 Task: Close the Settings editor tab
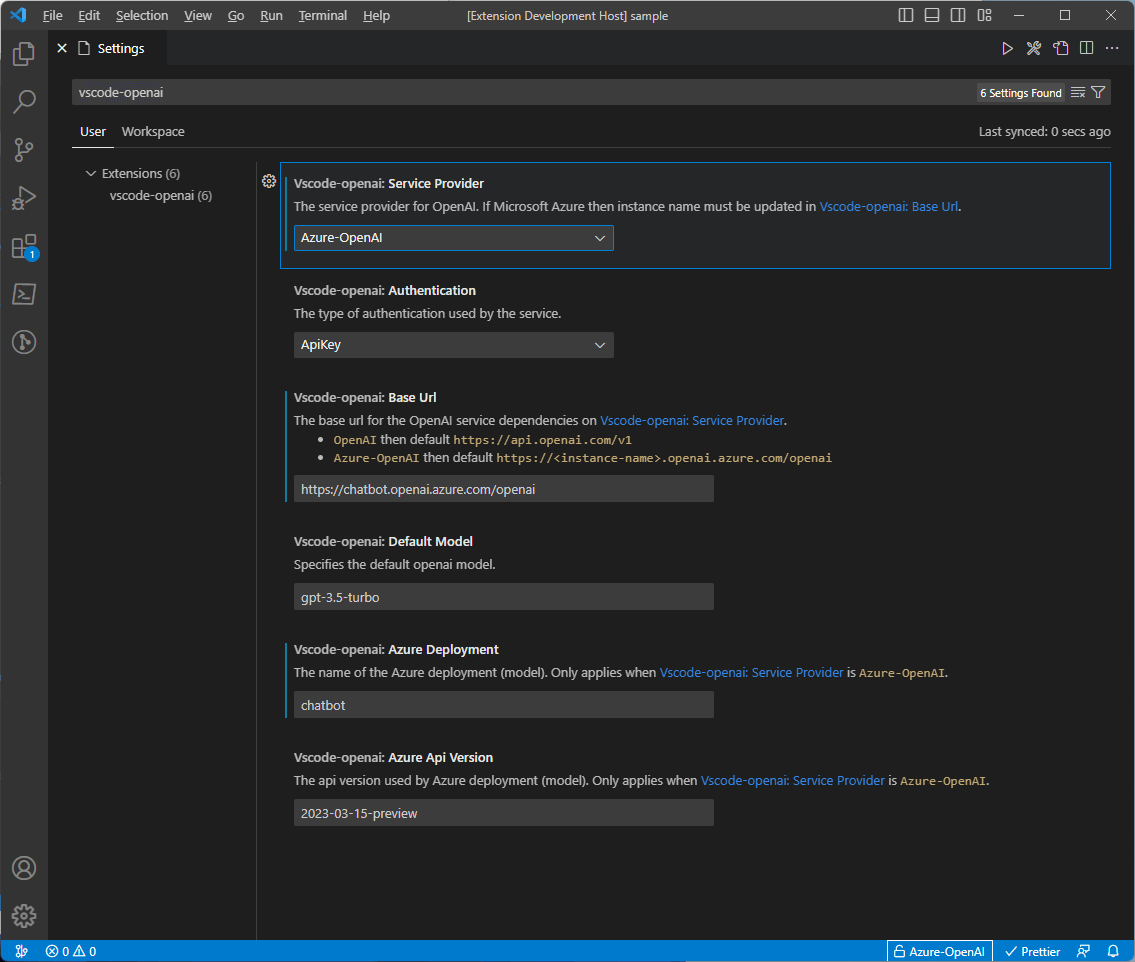(62, 48)
